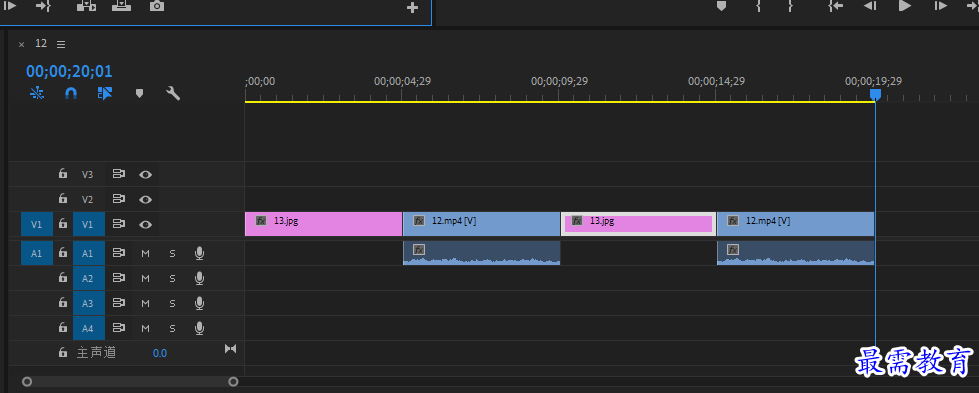Select the sequence tab named 12
Viewport: 979px width, 393px height.
[41, 43]
